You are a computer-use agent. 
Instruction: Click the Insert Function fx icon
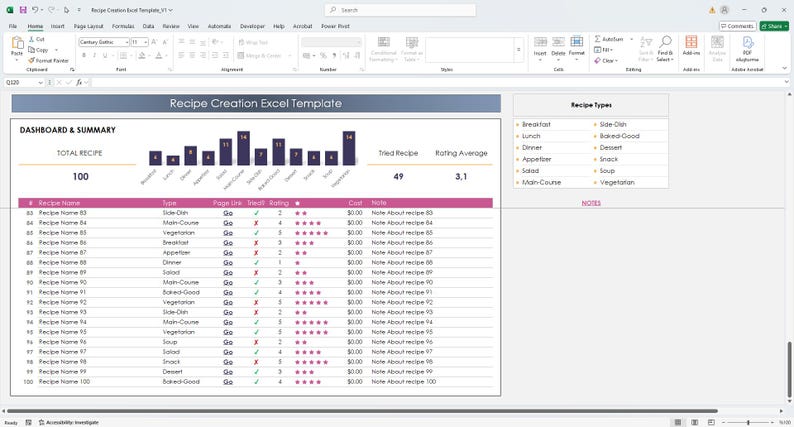[x=79, y=82]
